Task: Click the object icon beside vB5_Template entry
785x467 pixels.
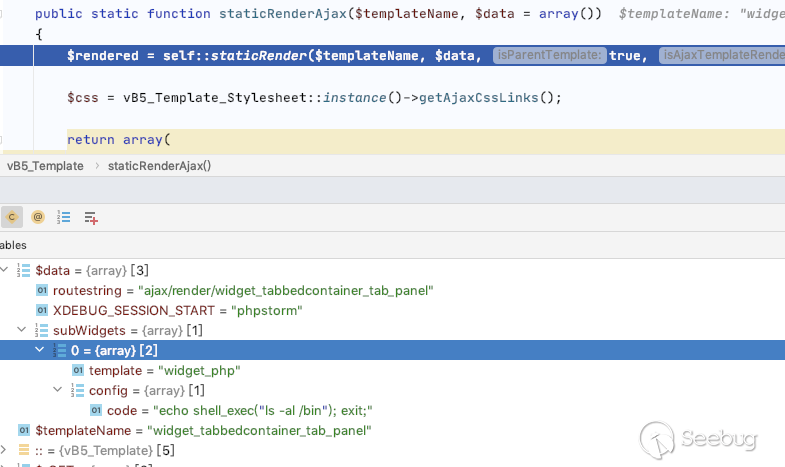Action: click(x=25, y=450)
